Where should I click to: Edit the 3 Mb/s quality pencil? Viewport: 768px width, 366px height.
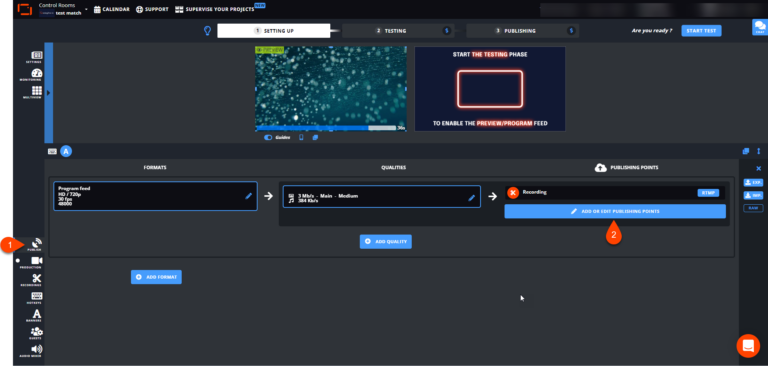pyautogui.click(x=472, y=198)
